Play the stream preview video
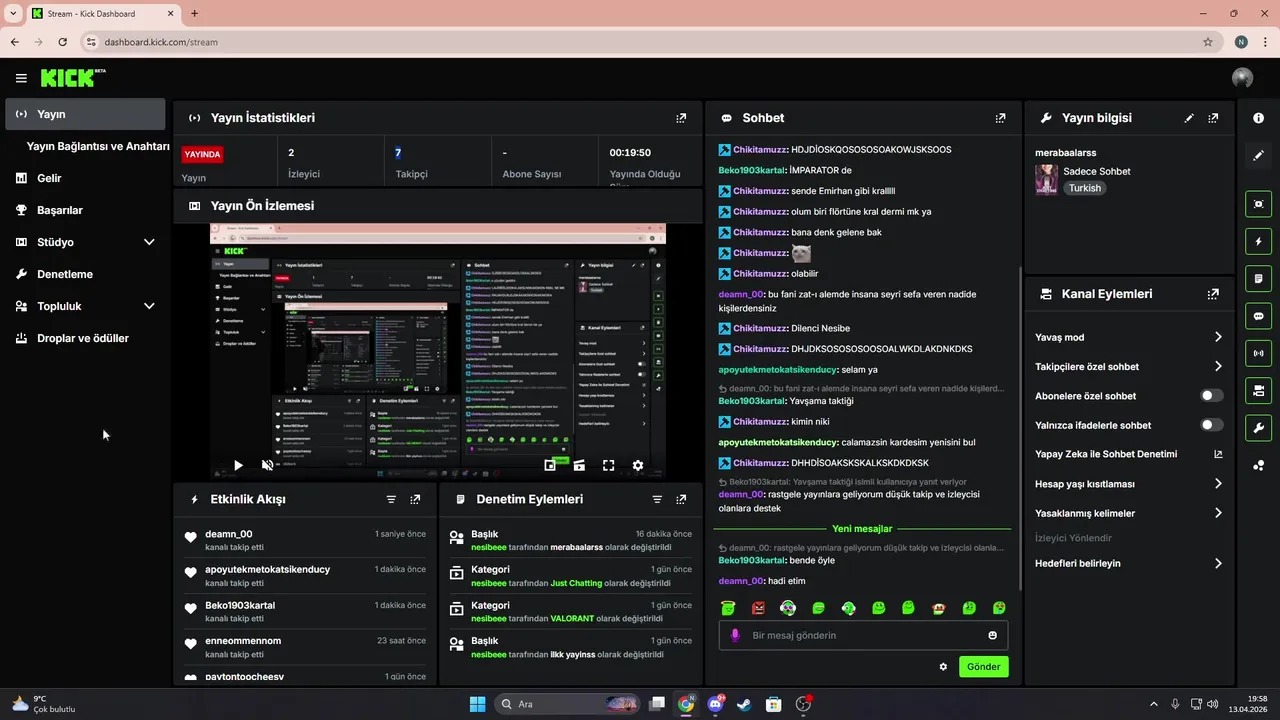Viewport: 1280px width, 720px height. [238, 465]
